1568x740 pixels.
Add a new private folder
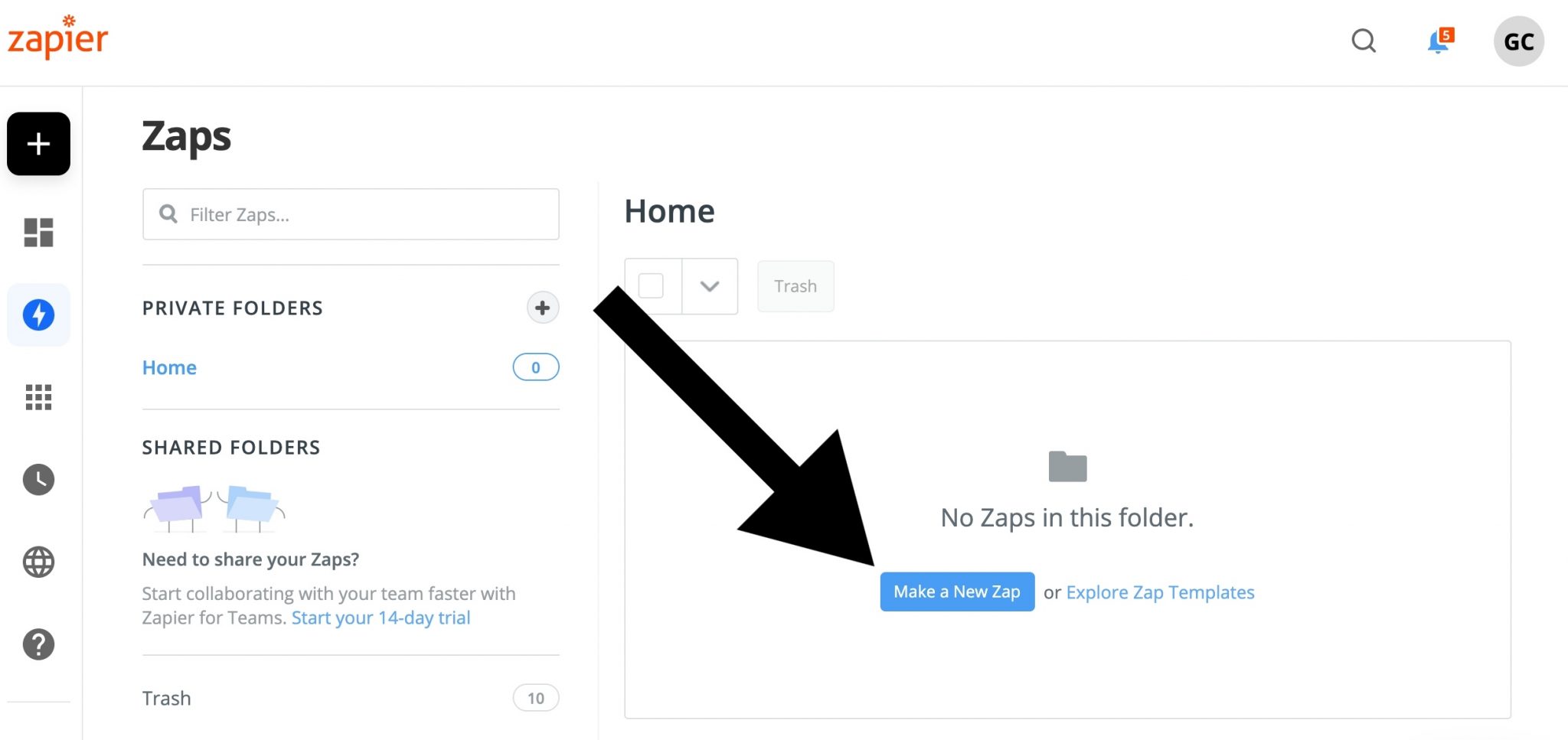coord(542,308)
